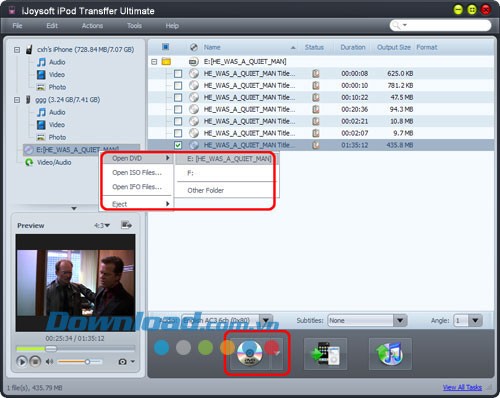Check the title with duration 00:02:21
The image size is (500, 398).
pyautogui.click(x=178, y=121)
